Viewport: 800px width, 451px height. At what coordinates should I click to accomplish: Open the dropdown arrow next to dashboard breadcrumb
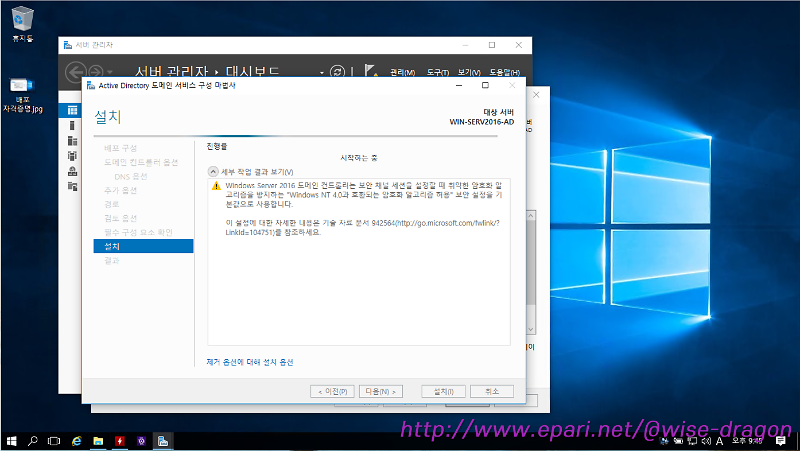point(321,73)
